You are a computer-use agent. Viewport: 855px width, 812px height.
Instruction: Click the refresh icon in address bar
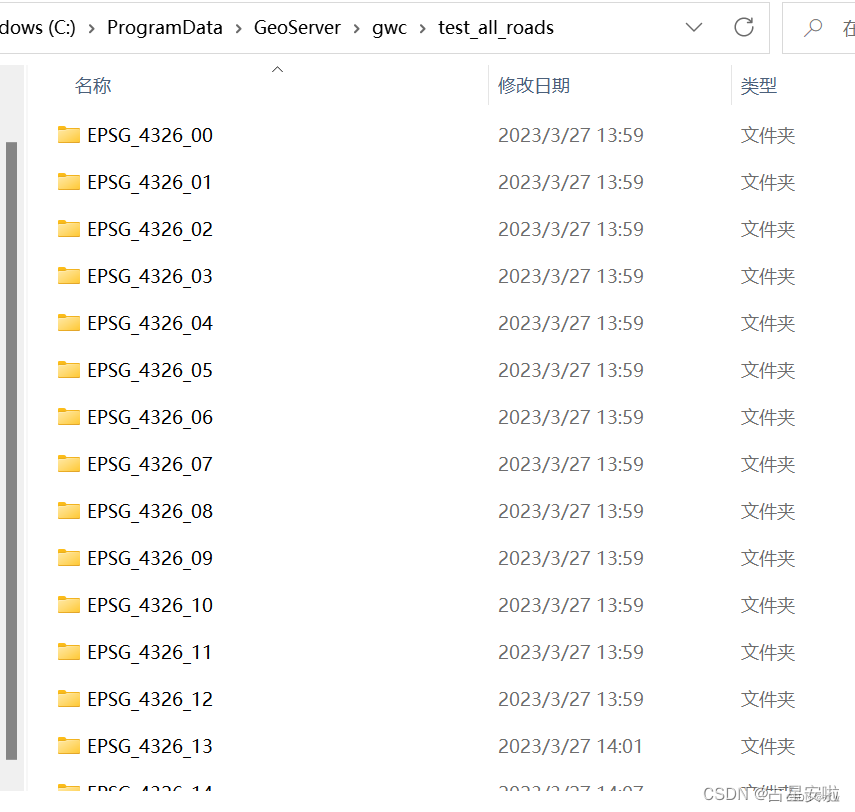[744, 27]
